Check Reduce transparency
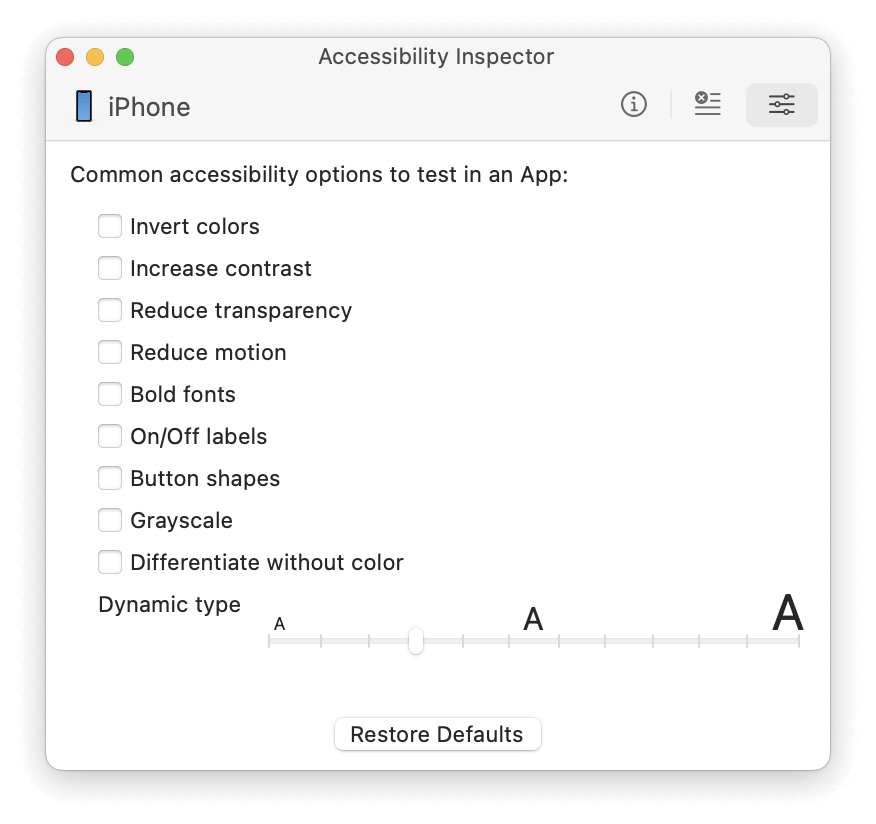Viewport: 876px width, 824px height. (110, 311)
